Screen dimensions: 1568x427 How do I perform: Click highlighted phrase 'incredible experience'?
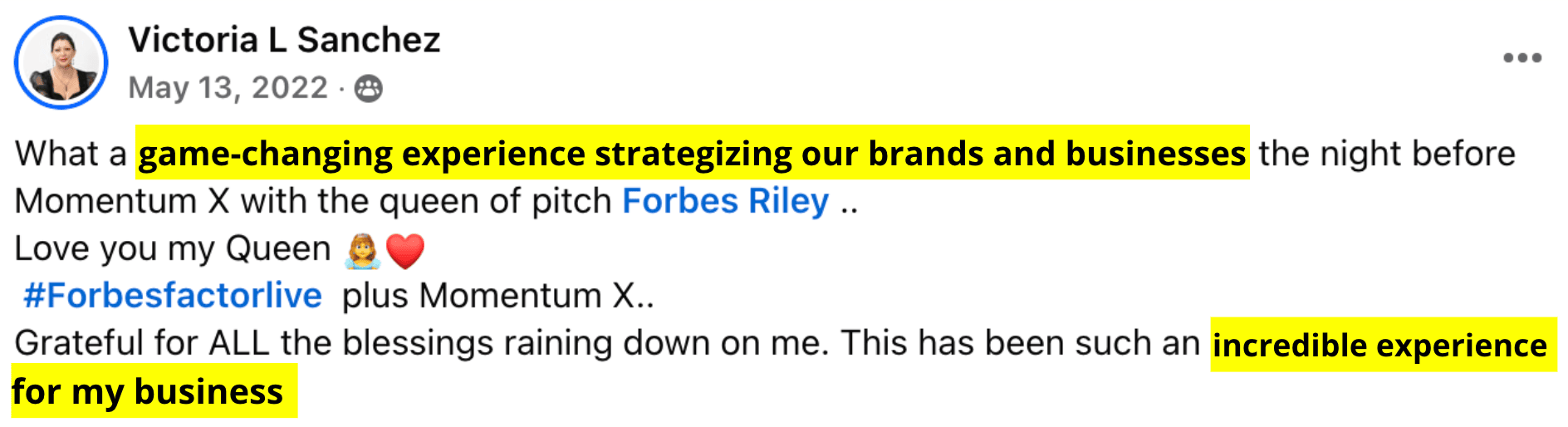coord(1379,345)
